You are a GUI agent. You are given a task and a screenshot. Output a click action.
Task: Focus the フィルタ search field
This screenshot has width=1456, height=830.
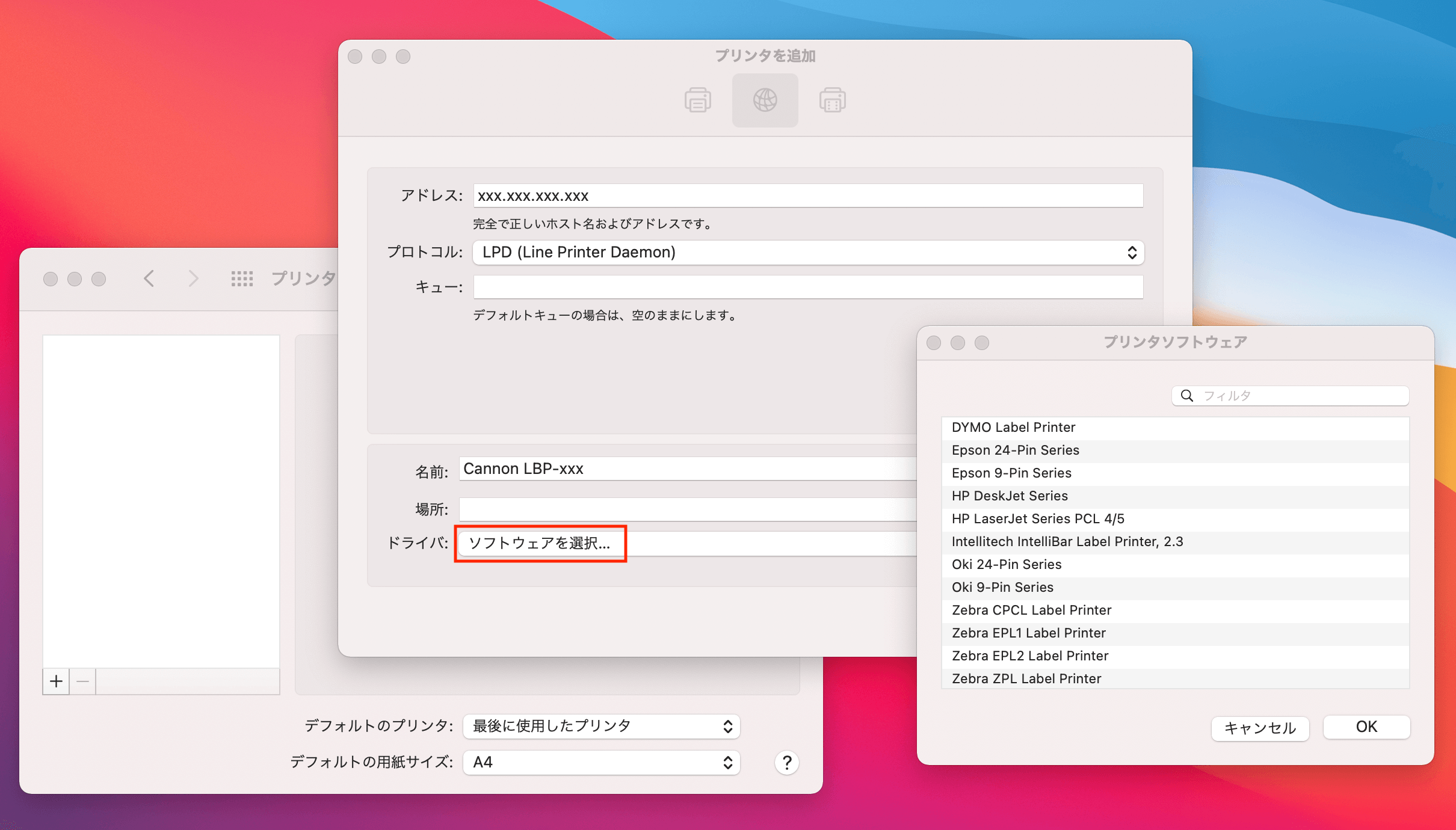[x=1291, y=396]
